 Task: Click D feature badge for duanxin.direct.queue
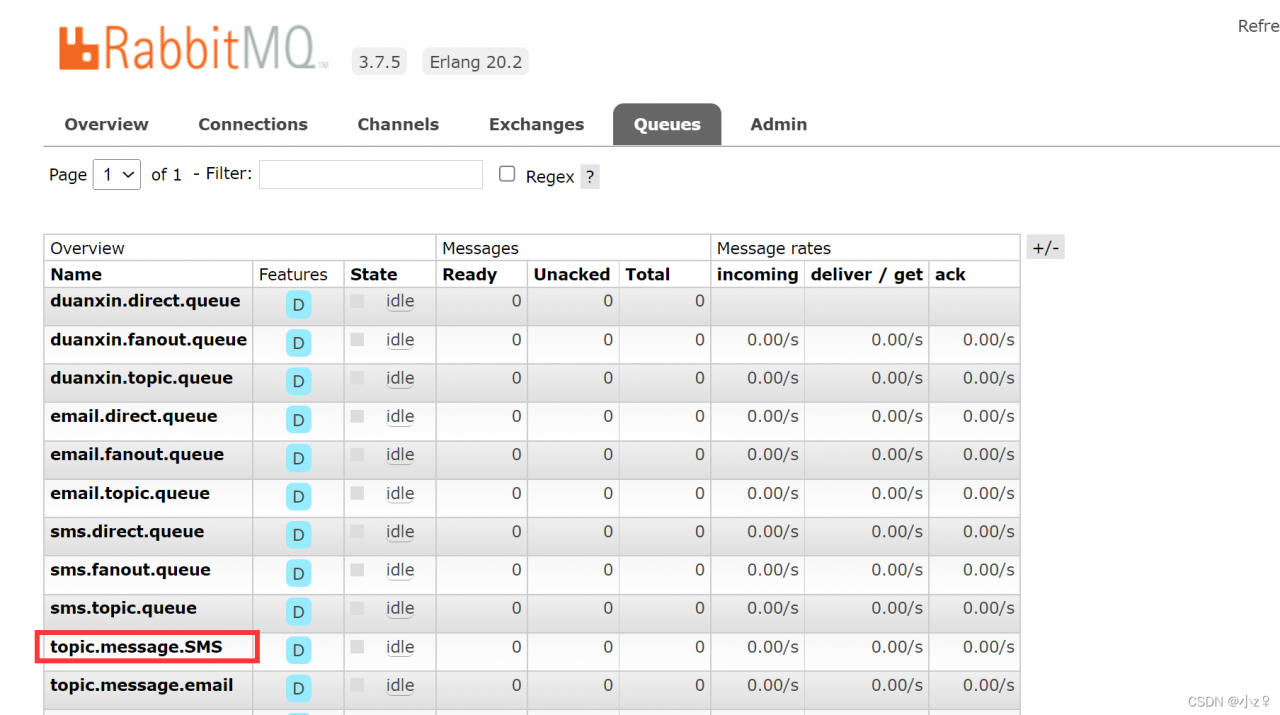coord(298,305)
